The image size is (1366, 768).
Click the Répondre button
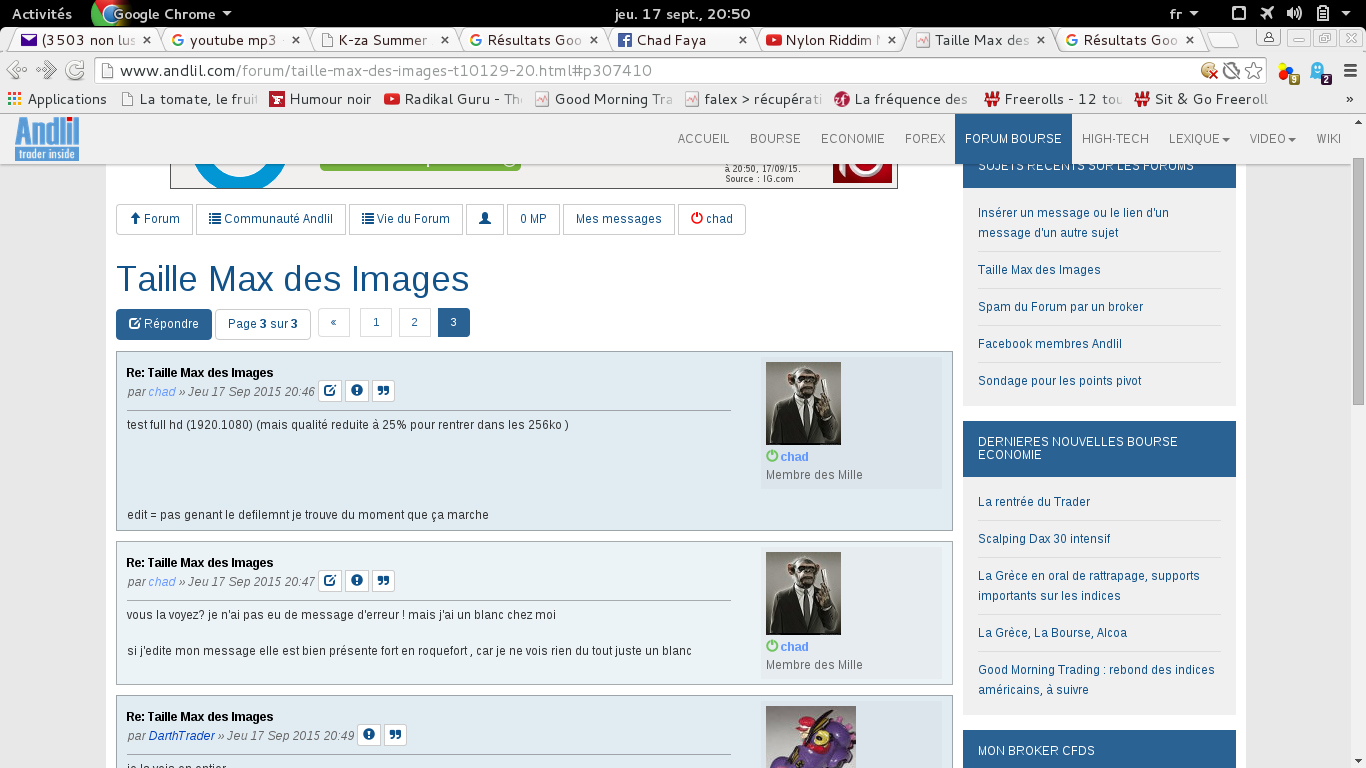[x=164, y=324]
